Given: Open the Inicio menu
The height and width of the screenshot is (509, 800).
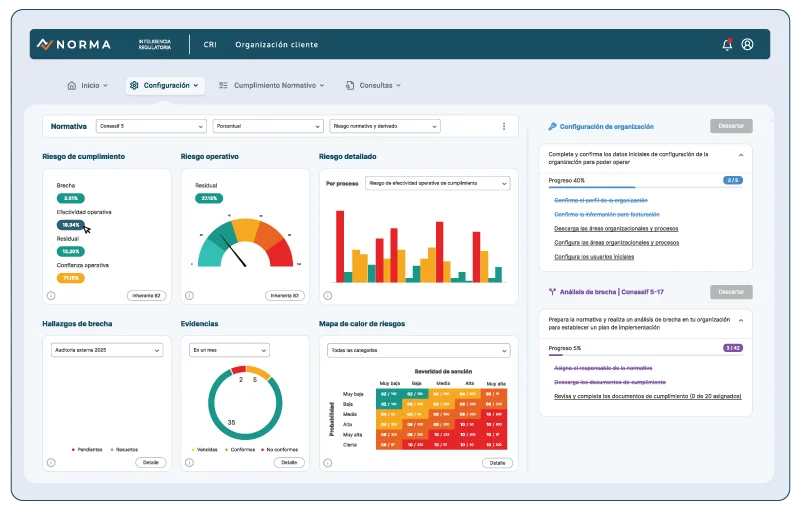Looking at the screenshot, I should click(88, 85).
